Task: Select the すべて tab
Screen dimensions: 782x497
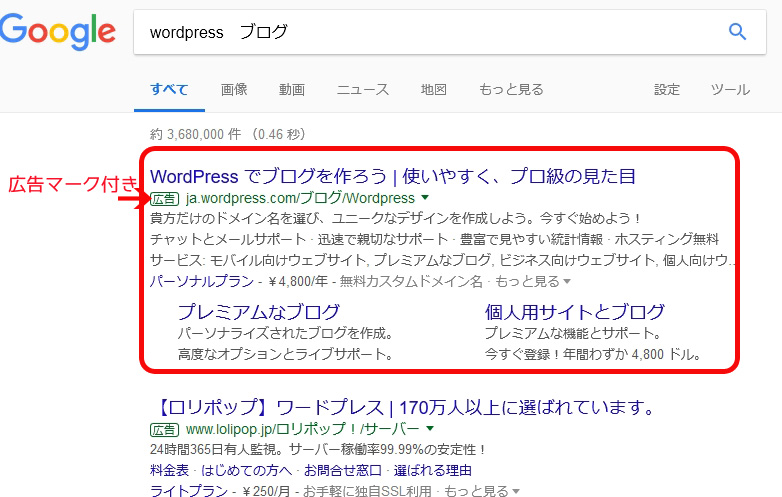Action: click(169, 90)
